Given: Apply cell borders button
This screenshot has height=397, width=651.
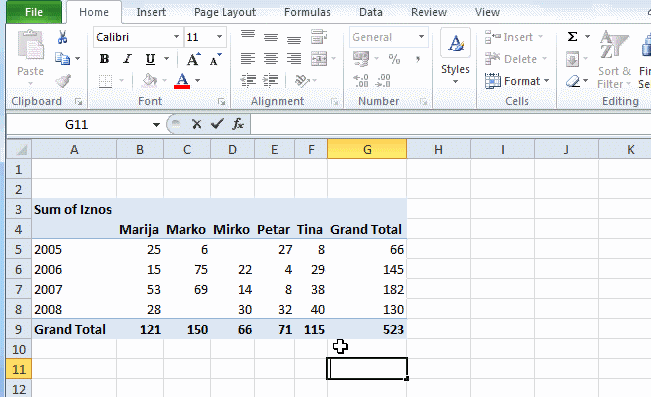Looking at the screenshot, I should point(105,81).
